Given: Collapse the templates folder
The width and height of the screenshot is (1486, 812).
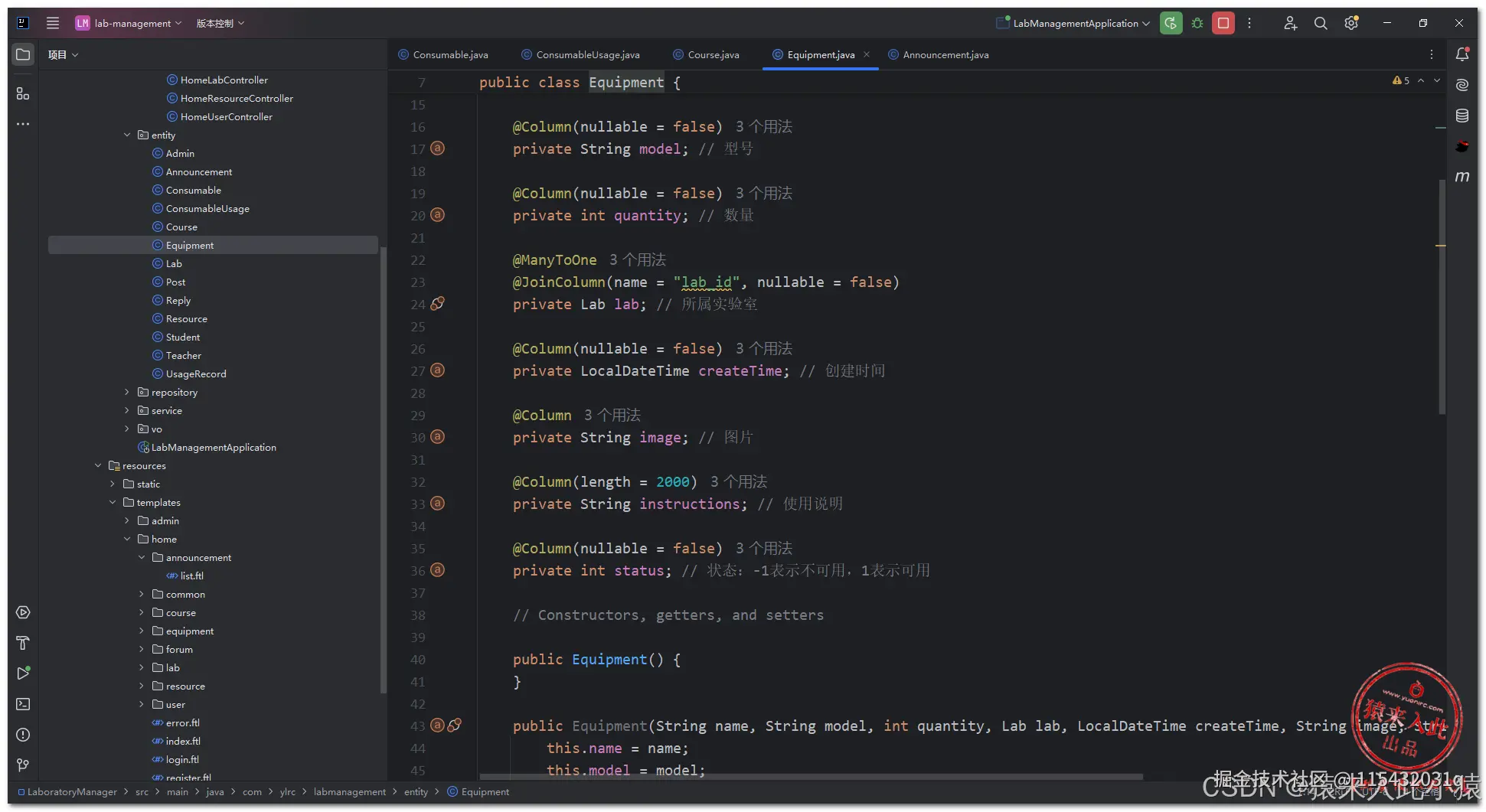Looking at the screenshot, I should [x=113, y=502].
